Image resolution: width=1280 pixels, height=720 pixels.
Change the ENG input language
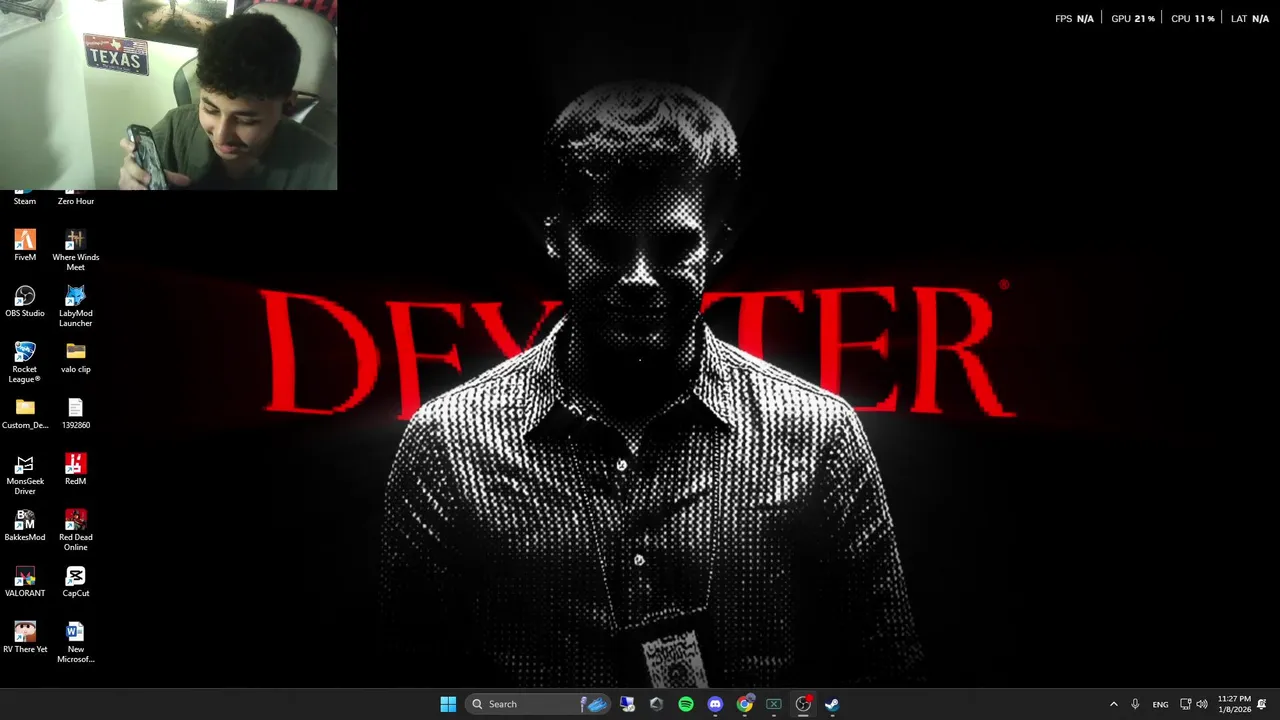pos(1160,704)
